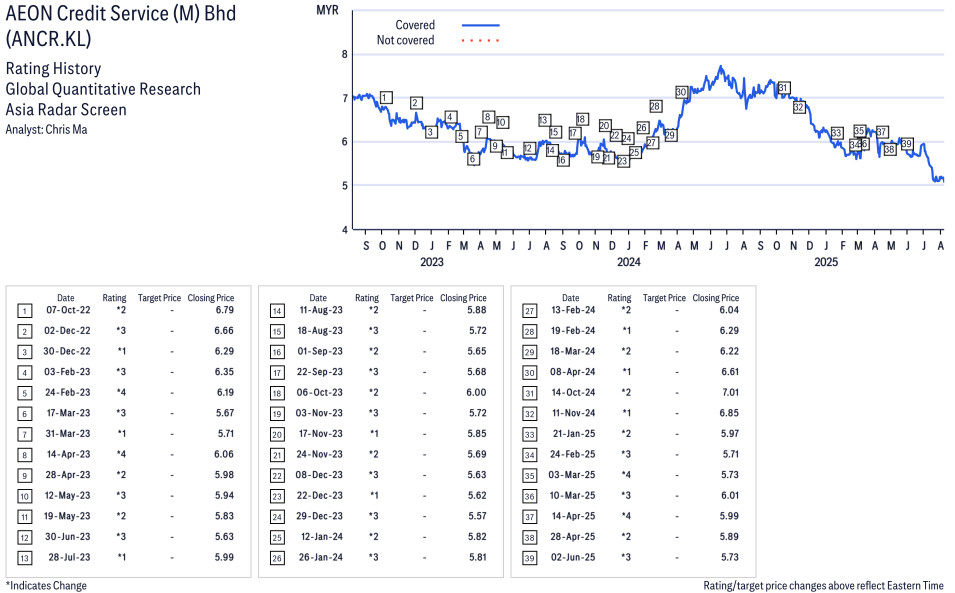
Task: Select chart marker 6 near March 2023
Action: pos(473,159)
